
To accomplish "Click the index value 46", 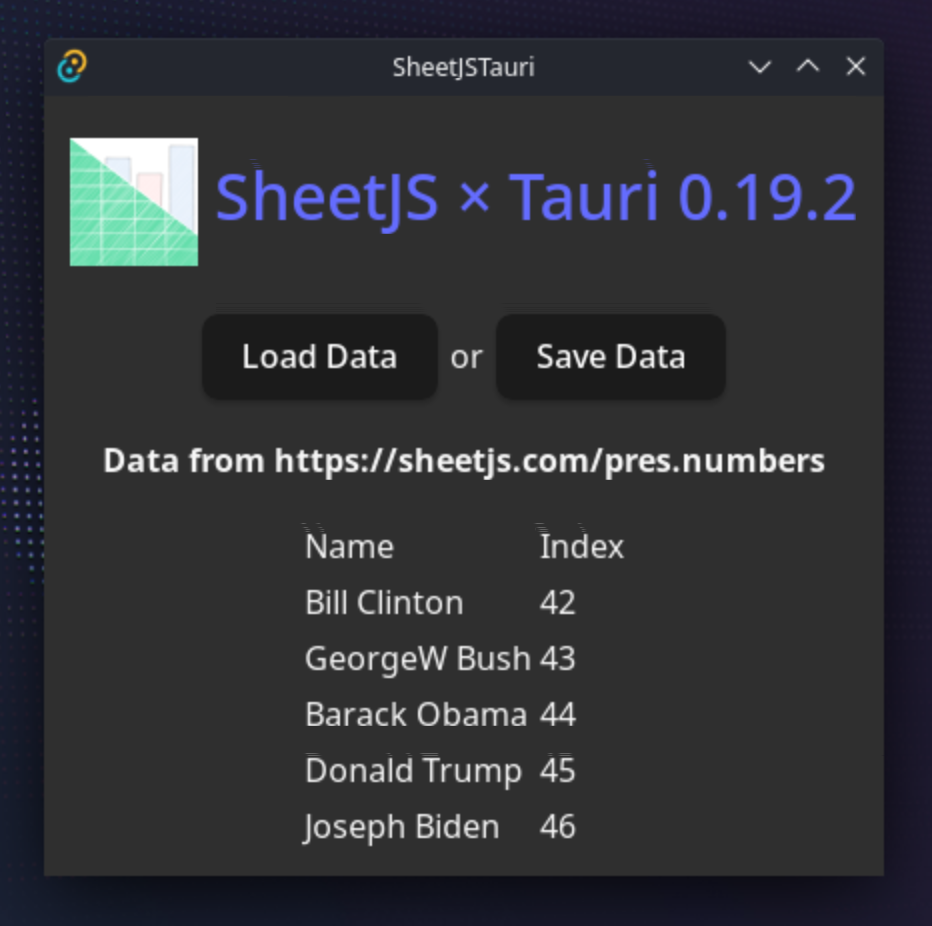I will tap(557, 827).
